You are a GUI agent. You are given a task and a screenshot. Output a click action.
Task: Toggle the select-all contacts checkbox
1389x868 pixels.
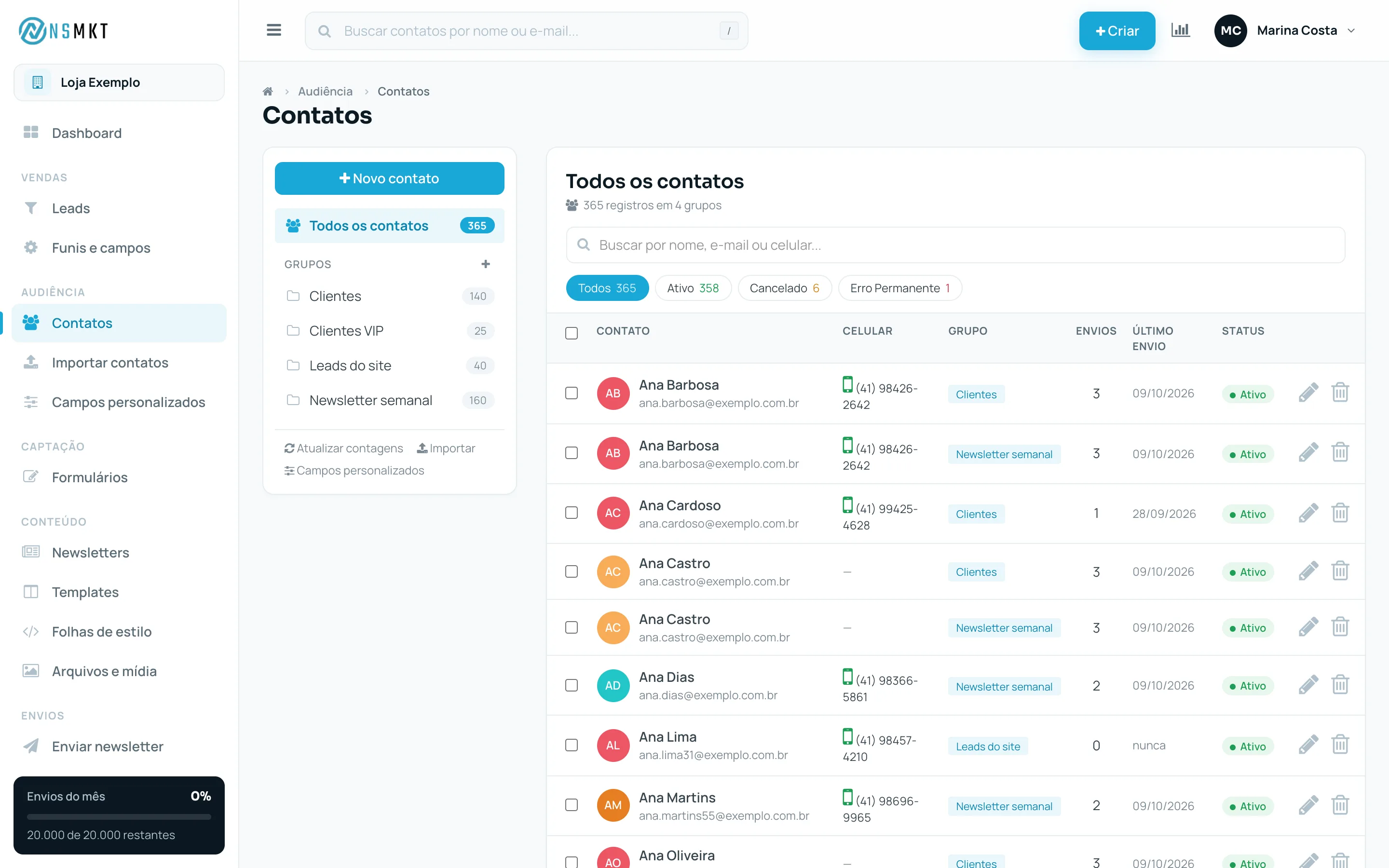pyautogui.click(x=571, y=333)
